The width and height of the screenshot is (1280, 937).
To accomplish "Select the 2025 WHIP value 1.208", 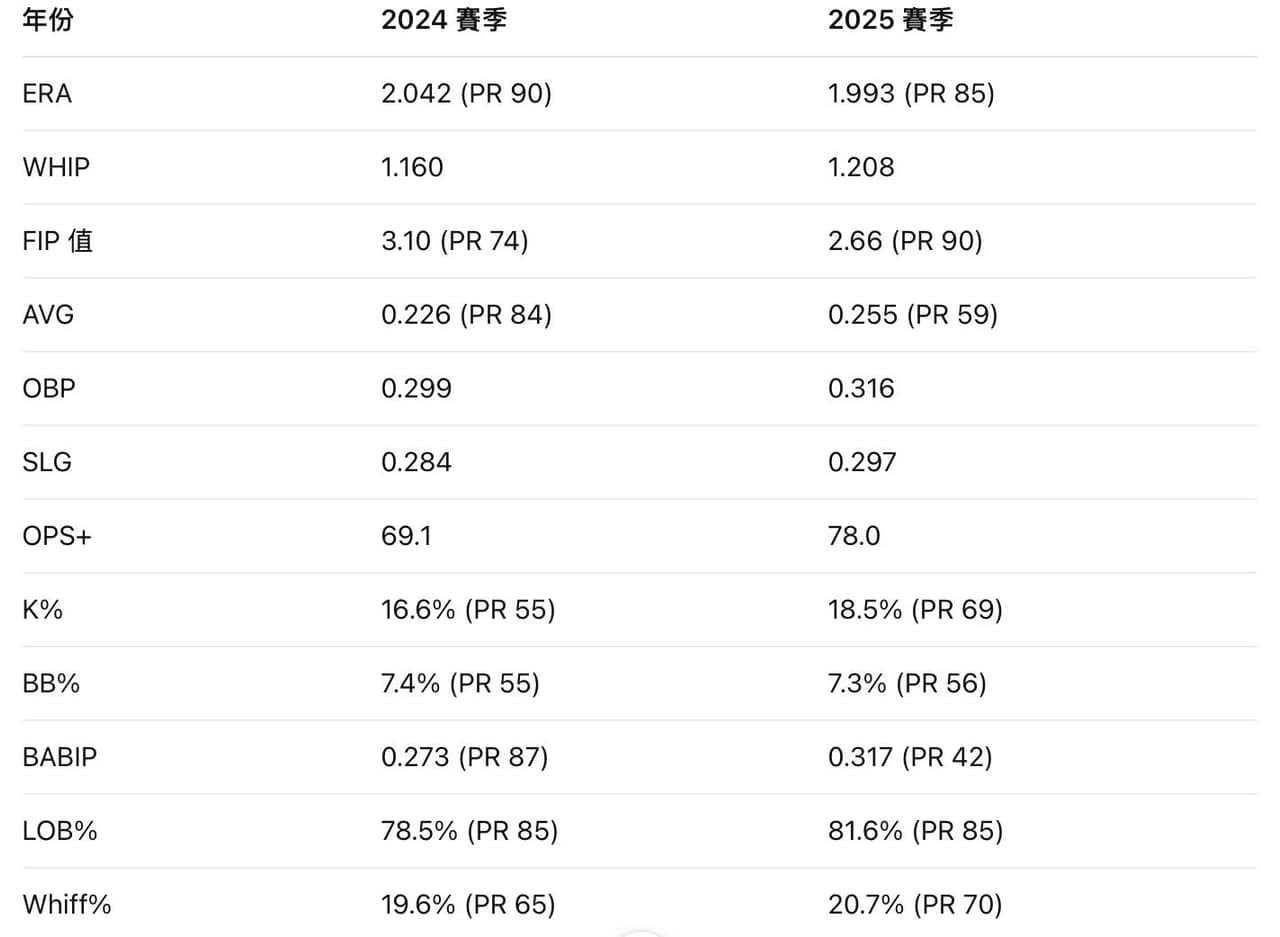I will point(861,167).
